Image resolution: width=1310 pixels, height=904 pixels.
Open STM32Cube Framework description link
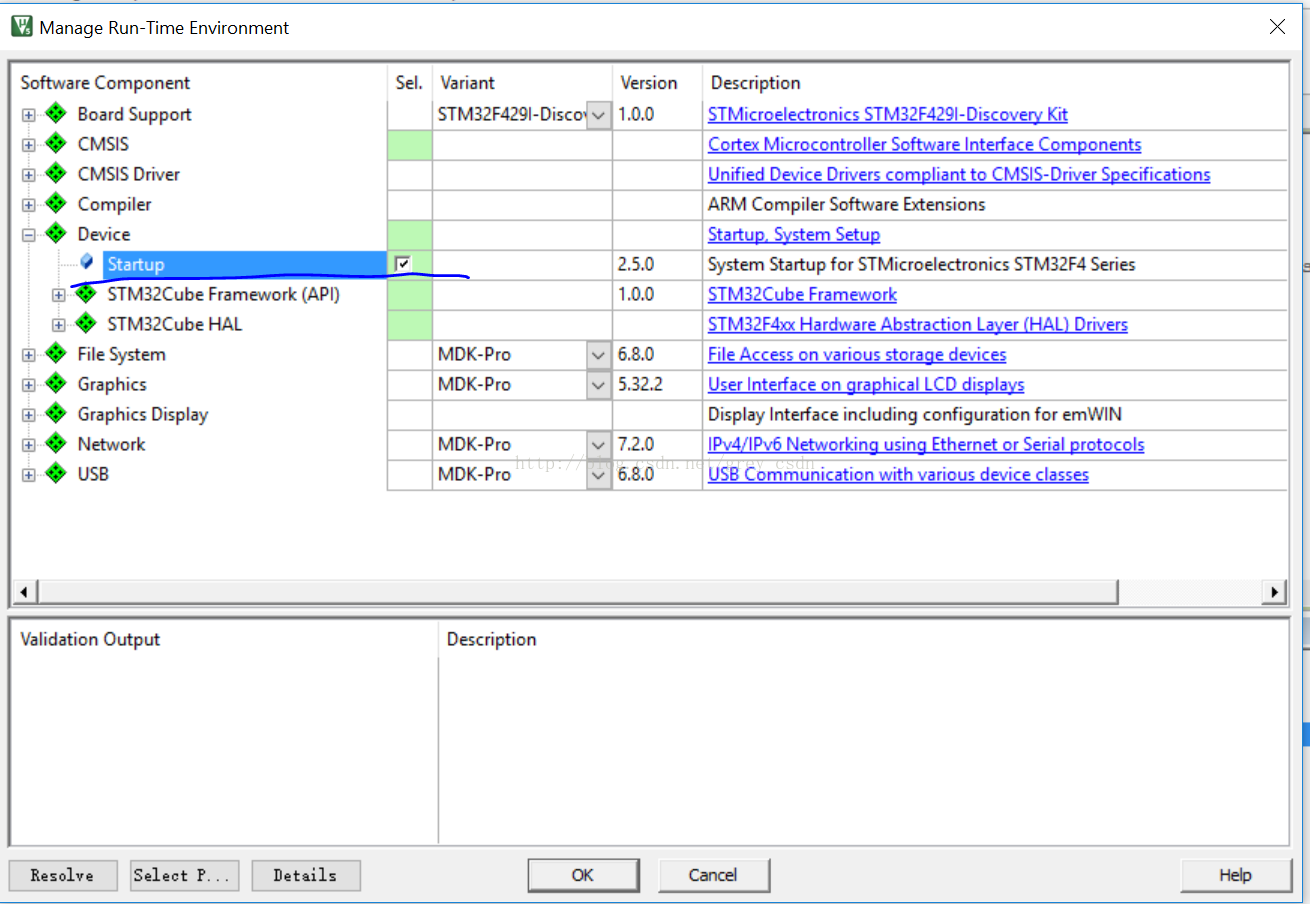click(x=802, y=294)
